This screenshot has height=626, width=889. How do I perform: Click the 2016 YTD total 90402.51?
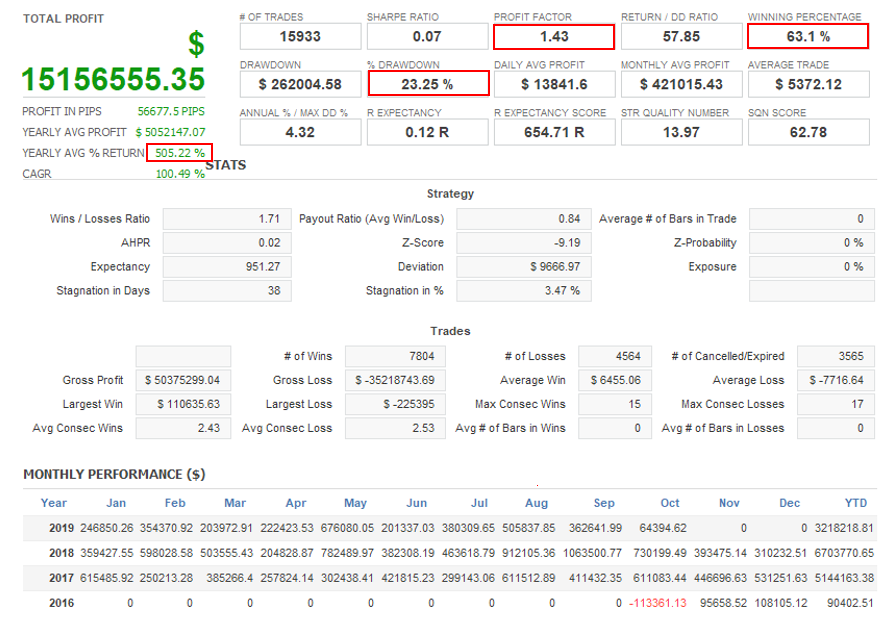click(x=850, y=603)
